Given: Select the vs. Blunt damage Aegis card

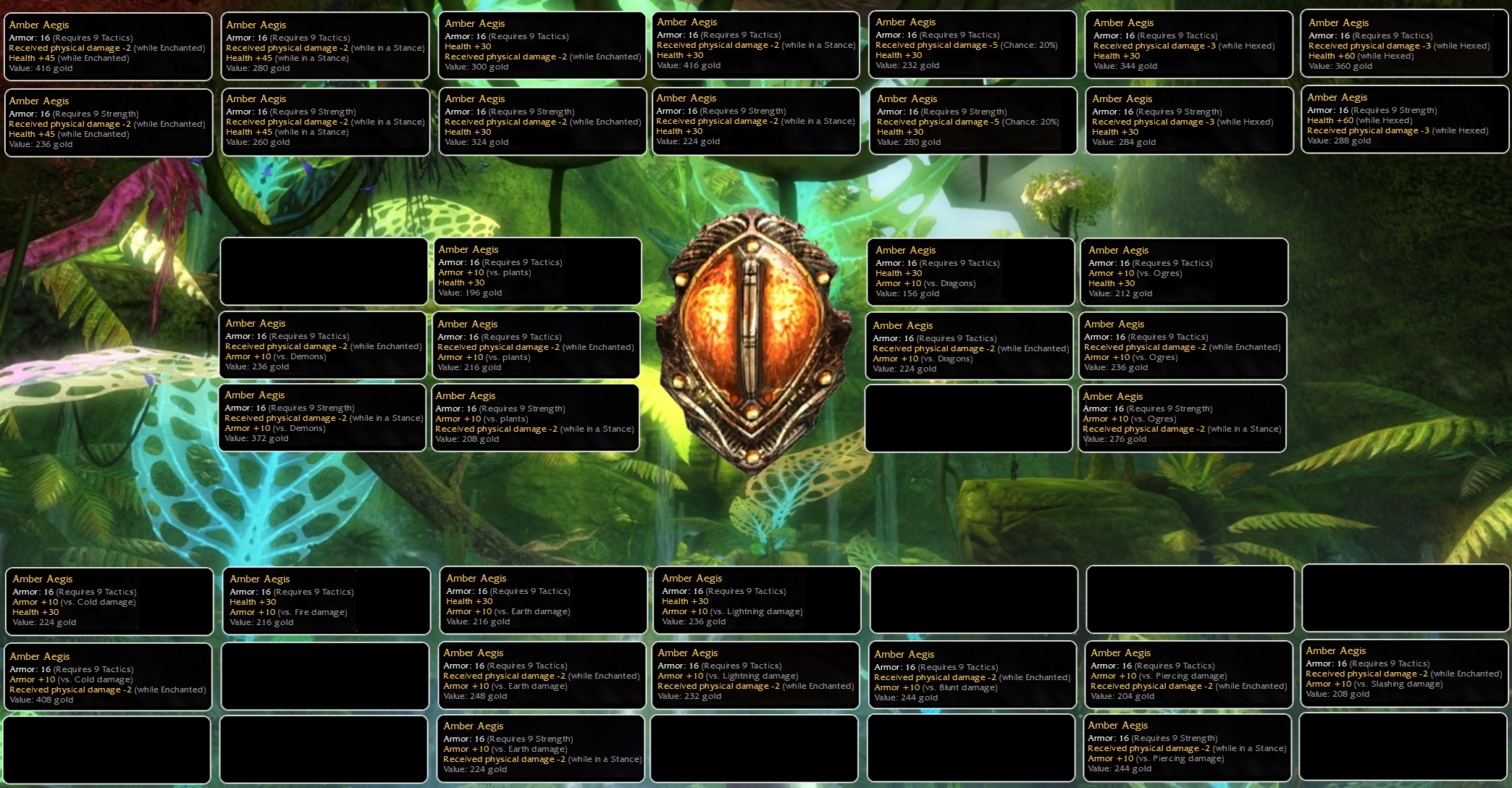Looking at the screenshot, I should pos(972,675).
